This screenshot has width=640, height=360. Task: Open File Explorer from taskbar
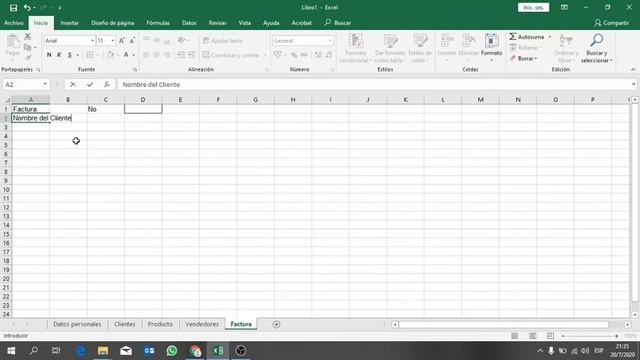click(x=103, y=351)
